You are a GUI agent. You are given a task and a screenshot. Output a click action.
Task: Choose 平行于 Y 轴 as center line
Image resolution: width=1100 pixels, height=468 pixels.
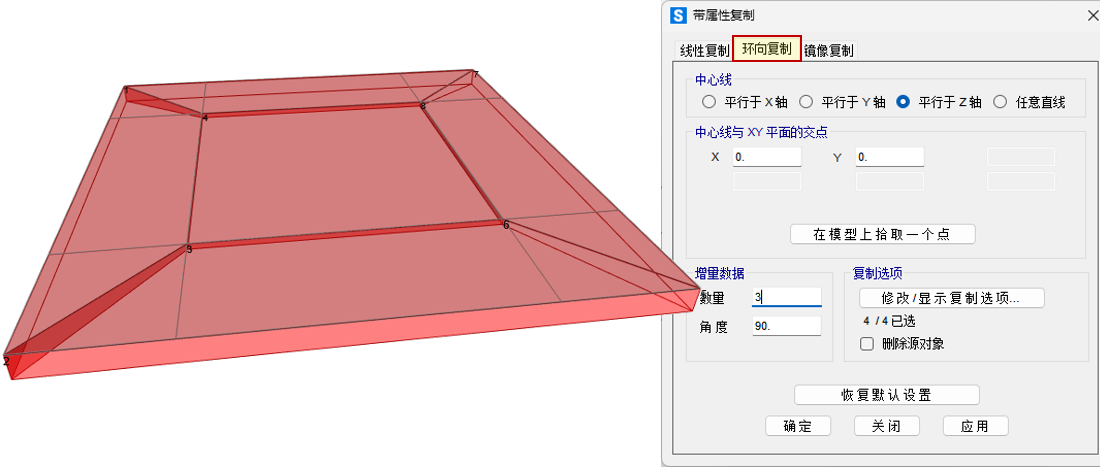coord(806,102)
